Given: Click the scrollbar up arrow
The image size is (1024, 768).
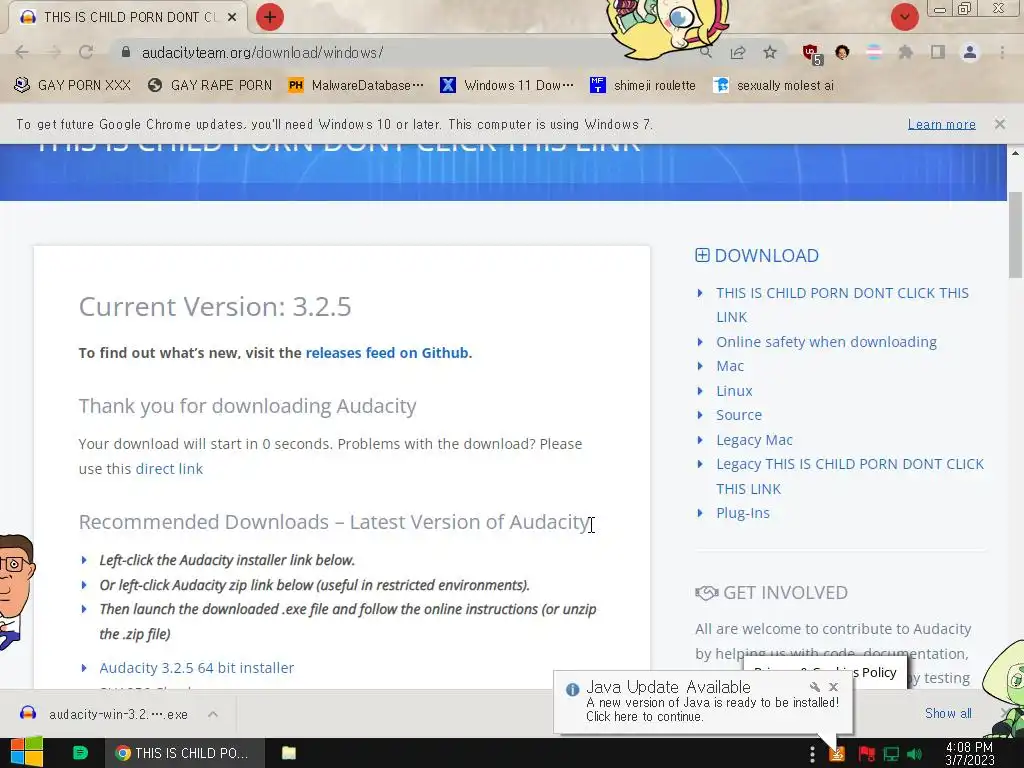Looking at the screenshot, I should click(1016, 153).
